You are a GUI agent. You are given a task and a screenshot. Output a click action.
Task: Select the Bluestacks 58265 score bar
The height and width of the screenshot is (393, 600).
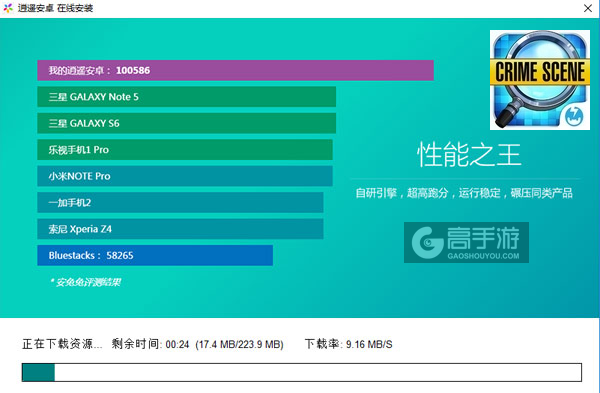coord(155,255)
